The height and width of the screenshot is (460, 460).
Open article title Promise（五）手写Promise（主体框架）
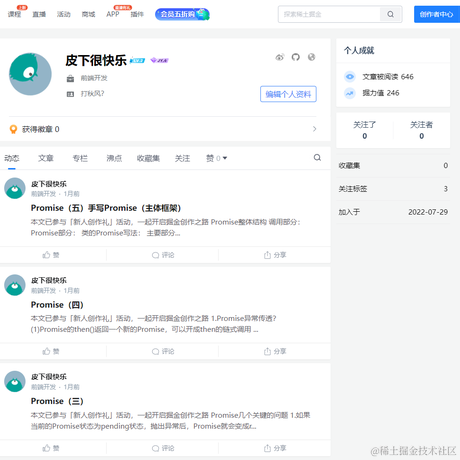(106, 208)
